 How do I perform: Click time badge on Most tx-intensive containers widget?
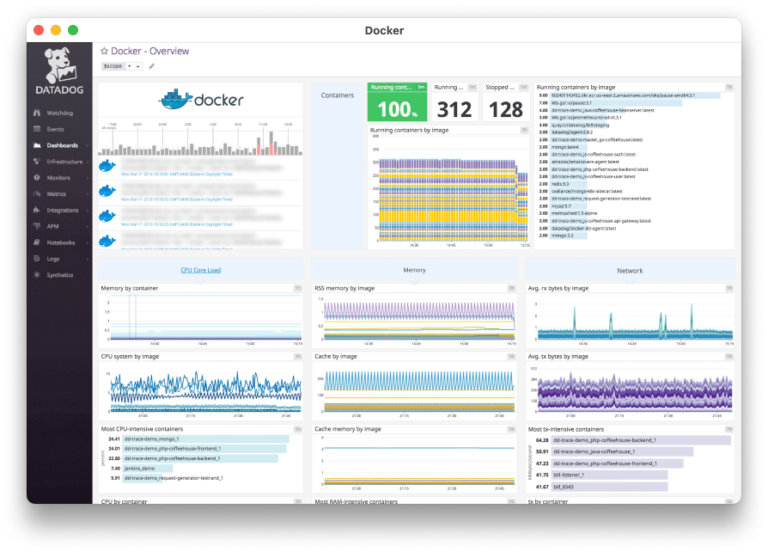(729, 429)
